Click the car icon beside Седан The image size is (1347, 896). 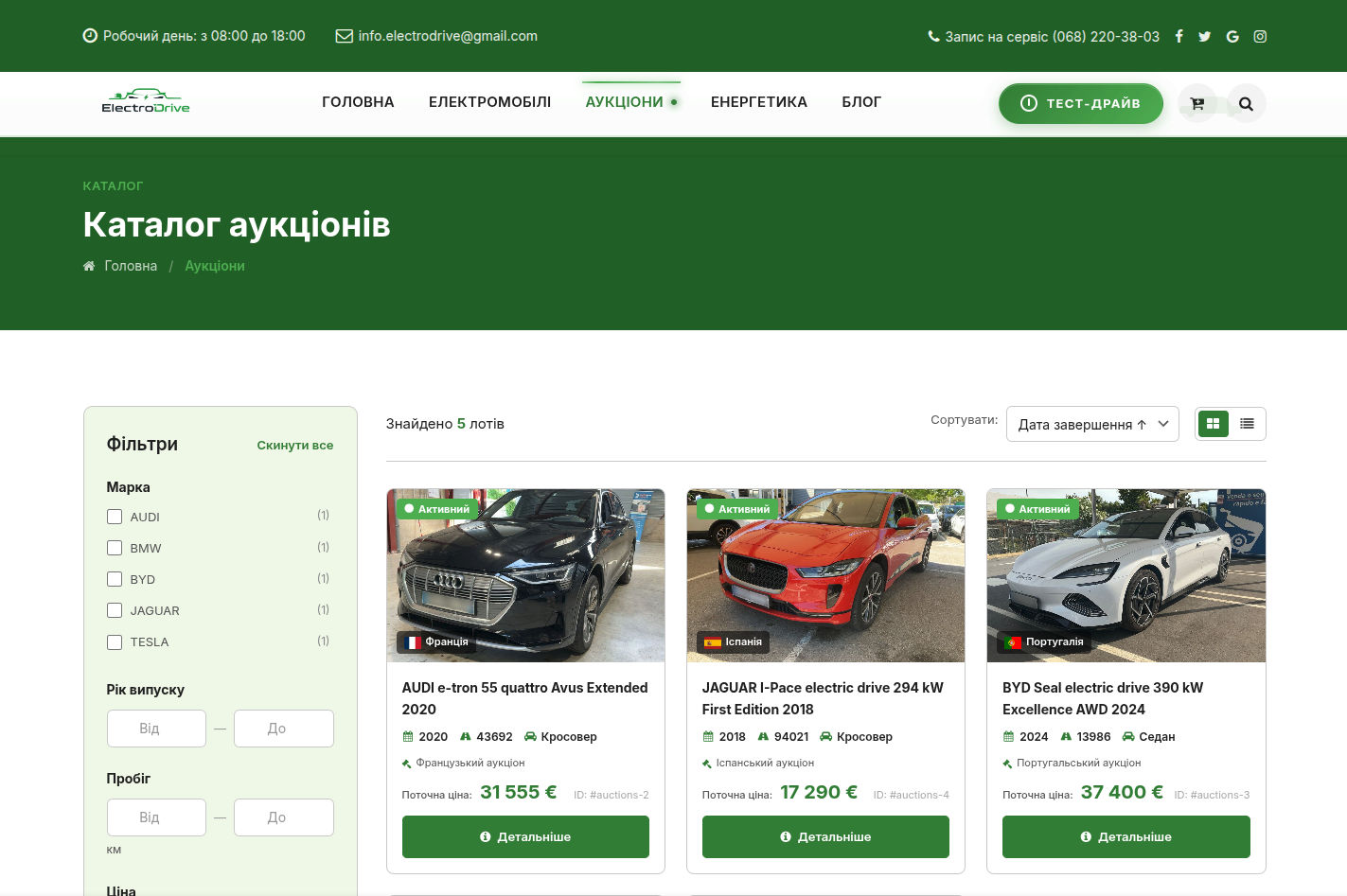1128,736
